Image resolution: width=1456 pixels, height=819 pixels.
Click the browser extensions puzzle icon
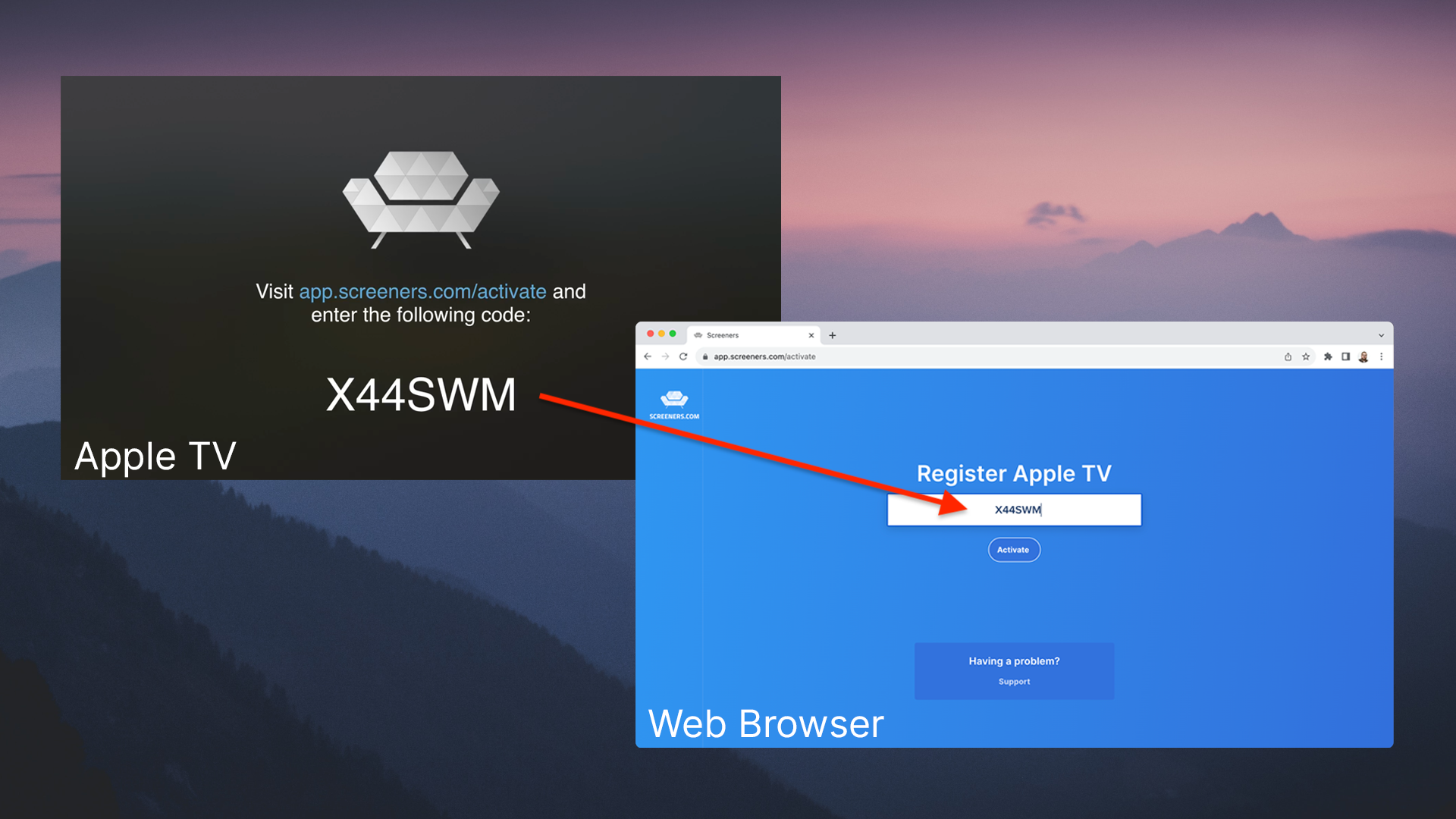pyautogui.click(x=1328, y=357)
